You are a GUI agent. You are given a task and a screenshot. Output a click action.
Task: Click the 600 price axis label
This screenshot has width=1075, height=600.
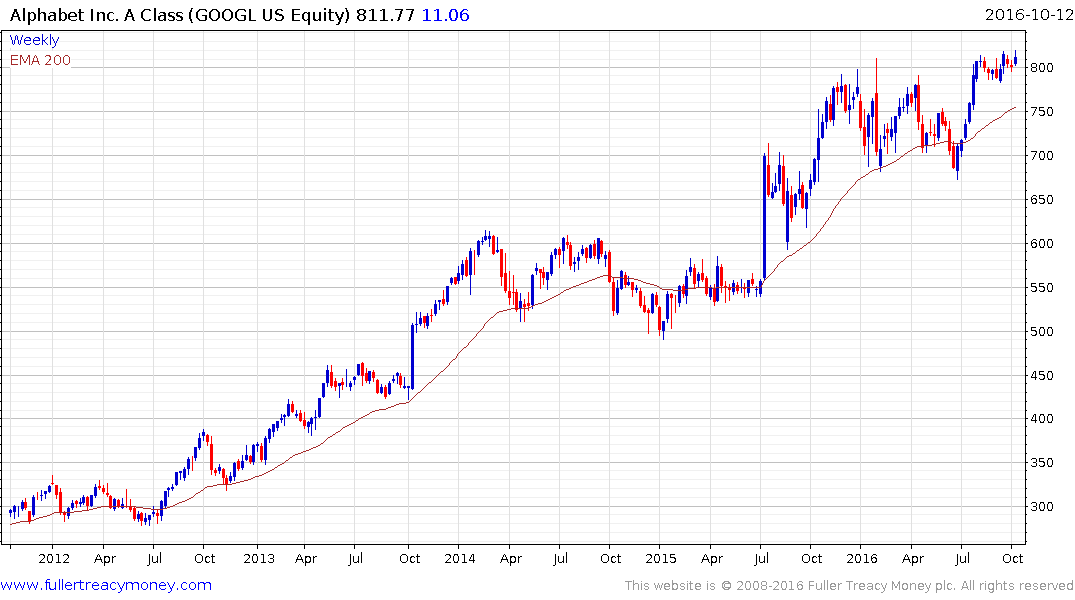[1041, 243]
